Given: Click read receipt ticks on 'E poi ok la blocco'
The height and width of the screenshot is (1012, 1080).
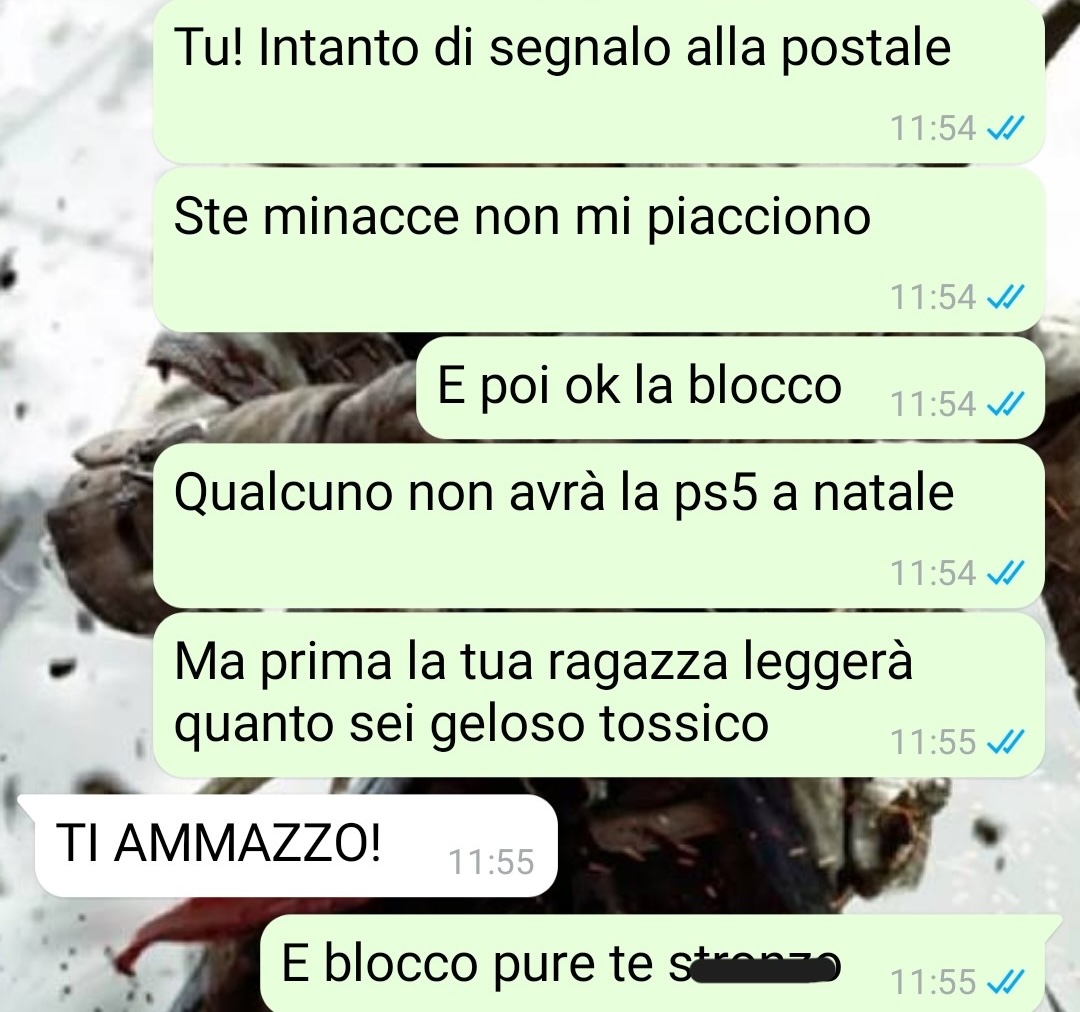Looking at the screenshot, I should point(1006,403).
